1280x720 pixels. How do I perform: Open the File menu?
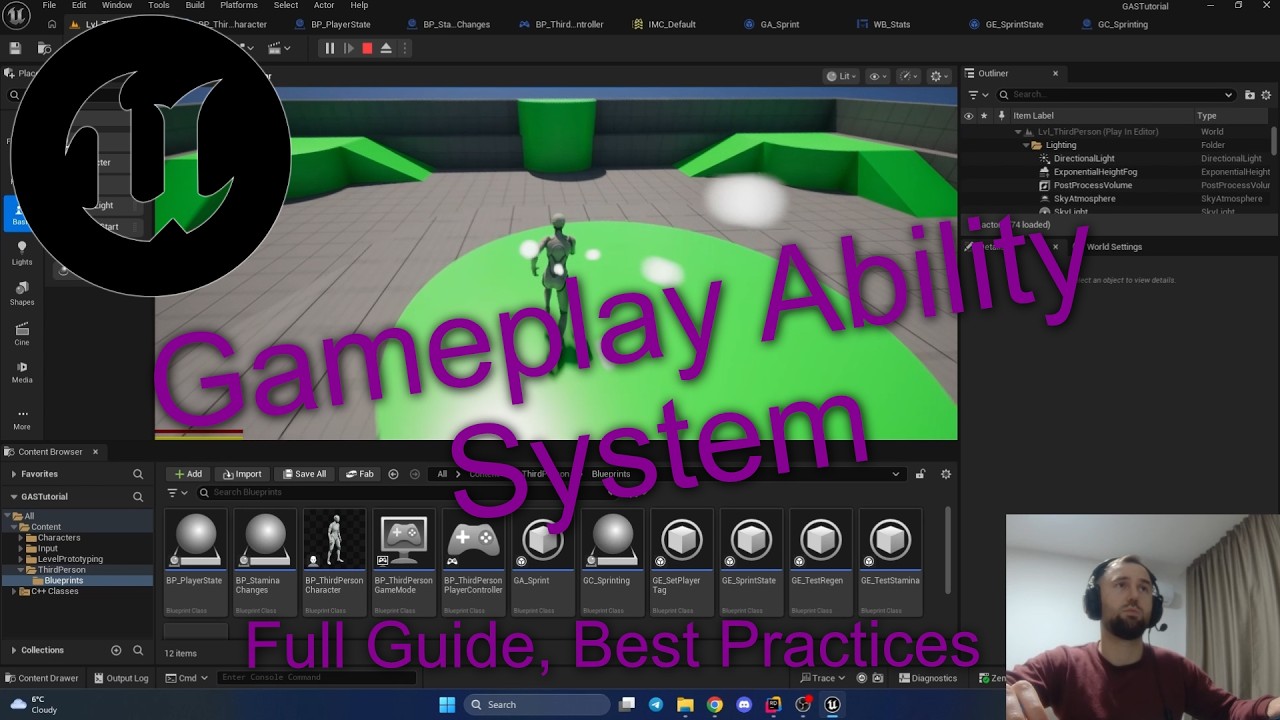pos(49,5)
